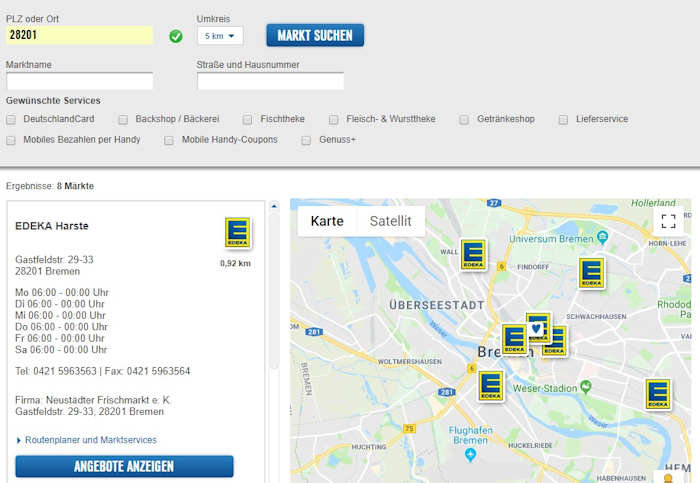Tick the Fischtheke checkbox
Image resolution: width=700 pixels, height=483 pixels.
[x=248, y=119]
